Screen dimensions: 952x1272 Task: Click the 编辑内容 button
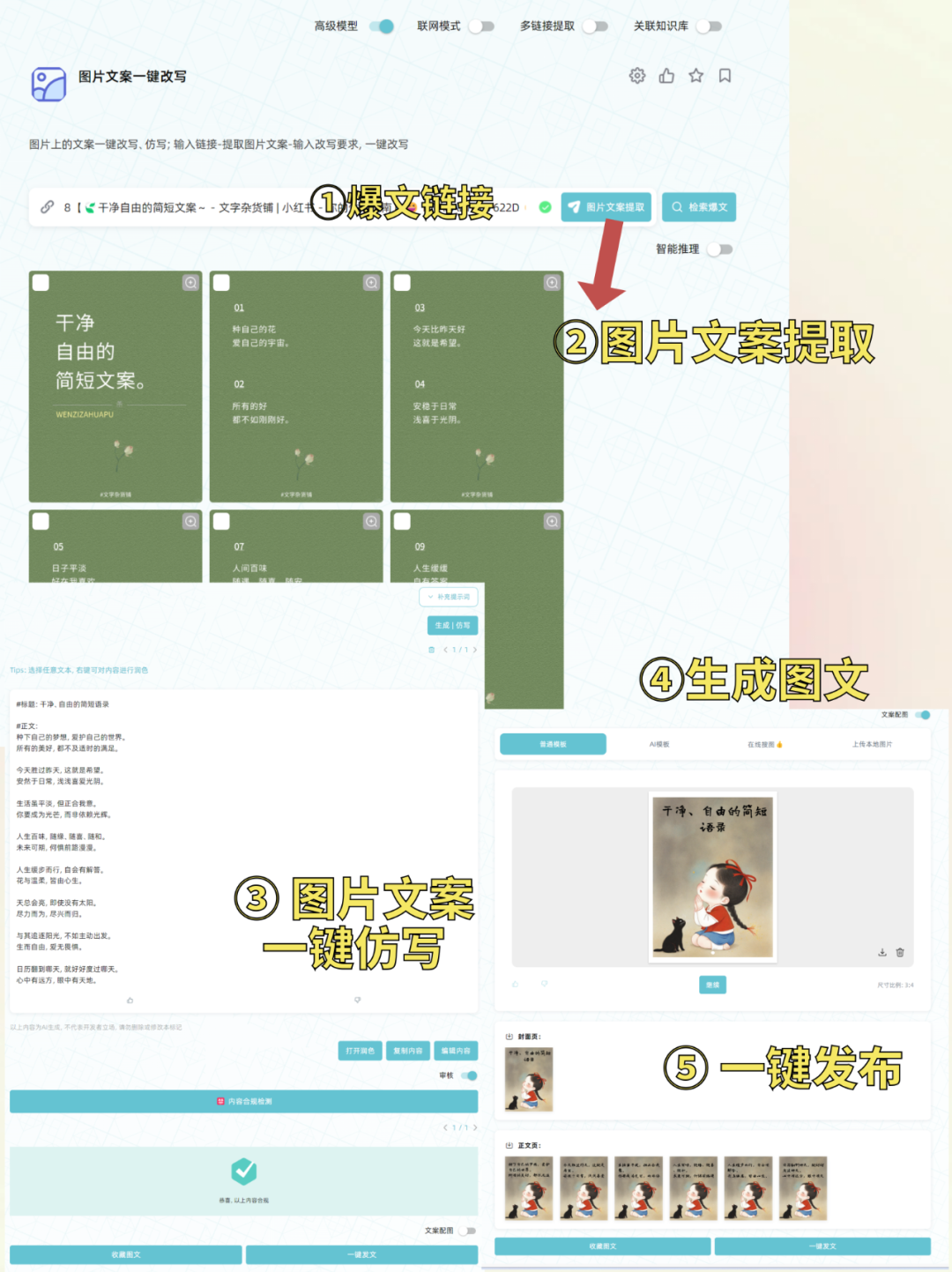[456, 1051]
